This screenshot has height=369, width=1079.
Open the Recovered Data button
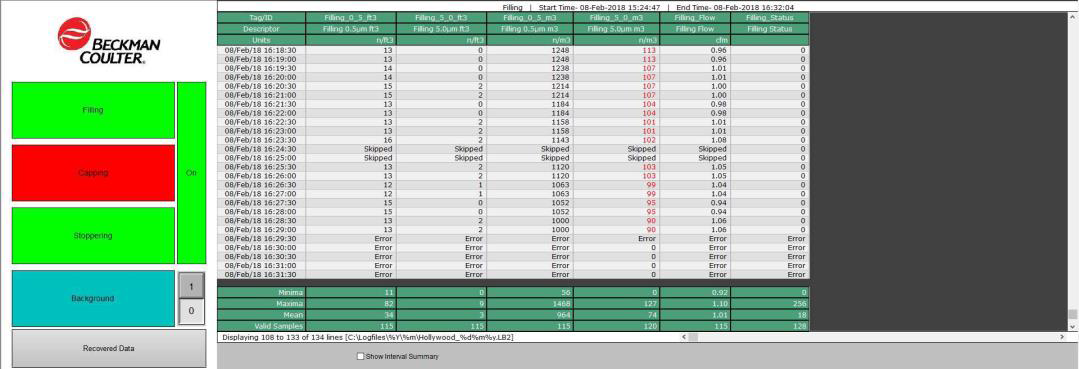coord(109,348)
